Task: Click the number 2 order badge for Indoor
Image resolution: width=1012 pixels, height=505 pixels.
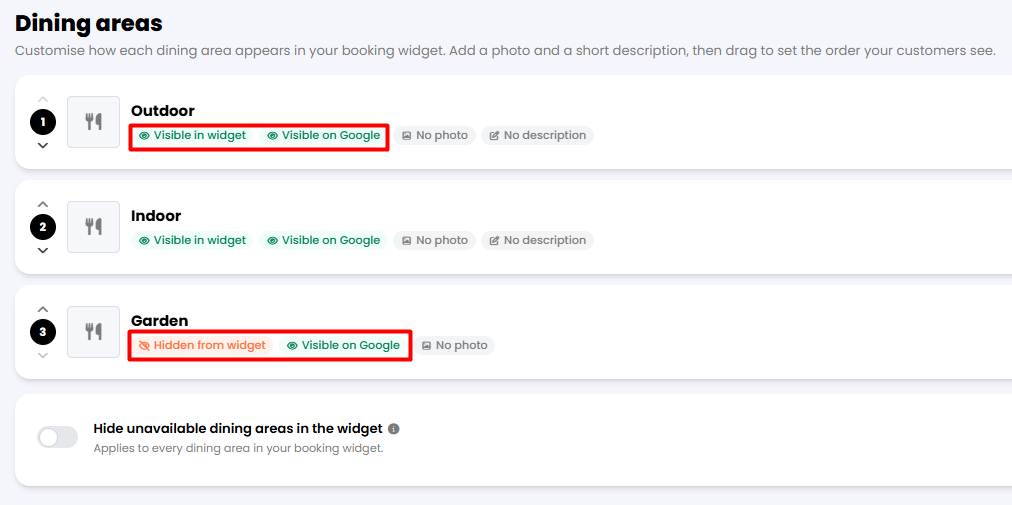Action: coord(43,227)
